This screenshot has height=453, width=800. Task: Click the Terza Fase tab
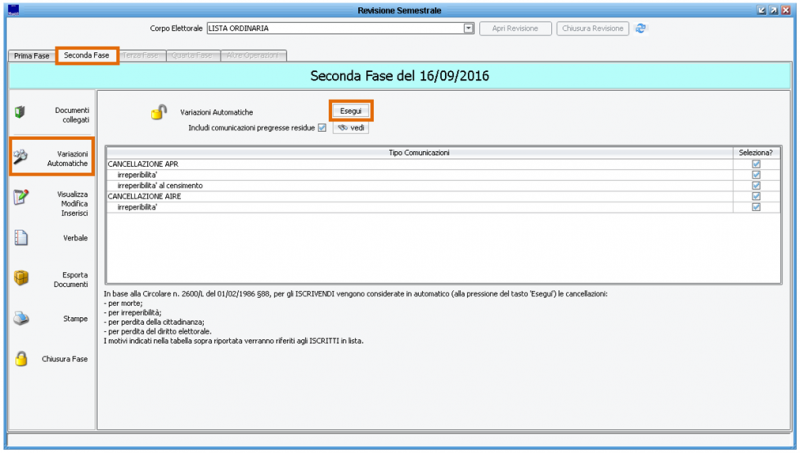(140, 55)
